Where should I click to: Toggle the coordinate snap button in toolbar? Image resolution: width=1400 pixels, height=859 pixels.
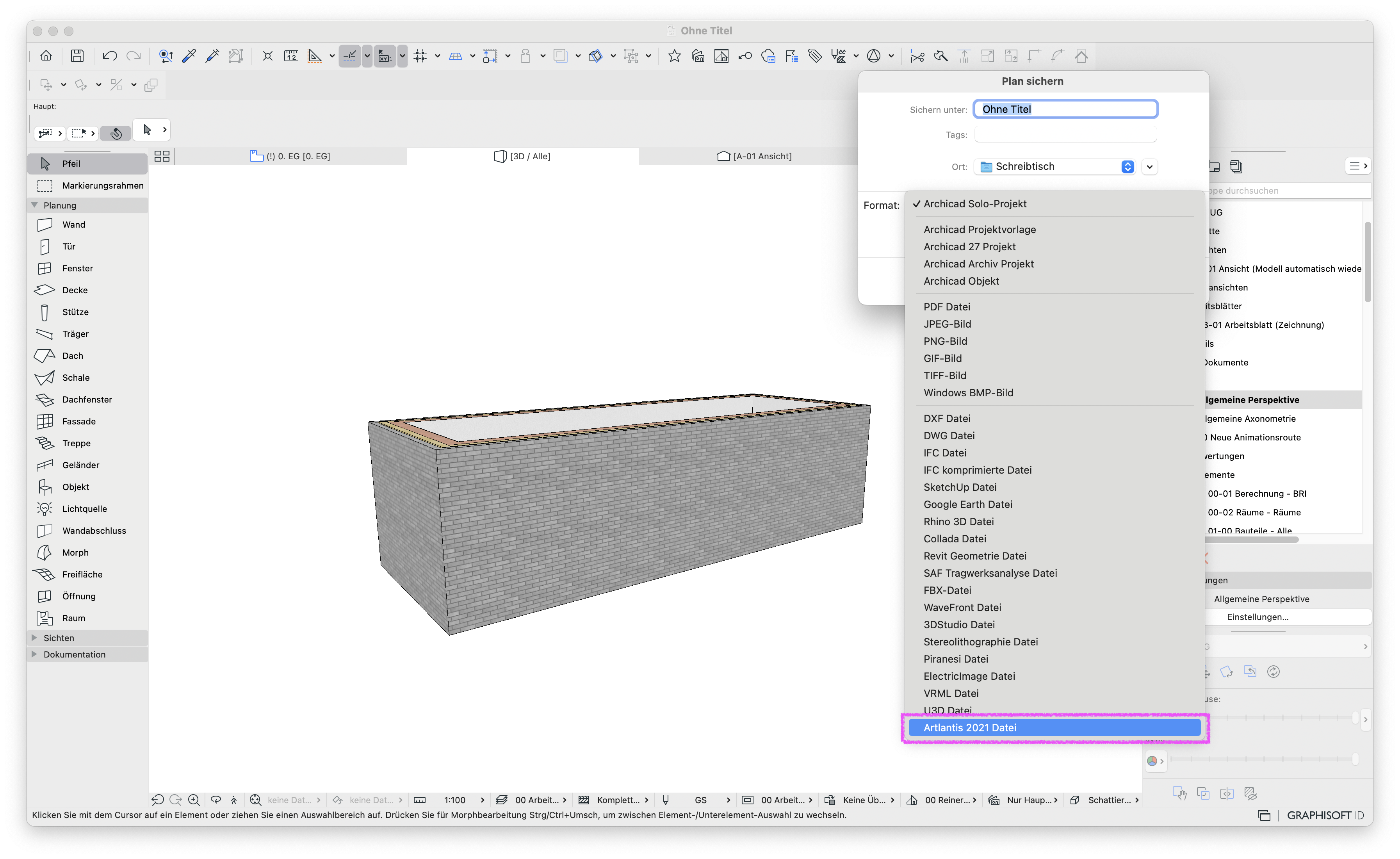tap(385, 56)
